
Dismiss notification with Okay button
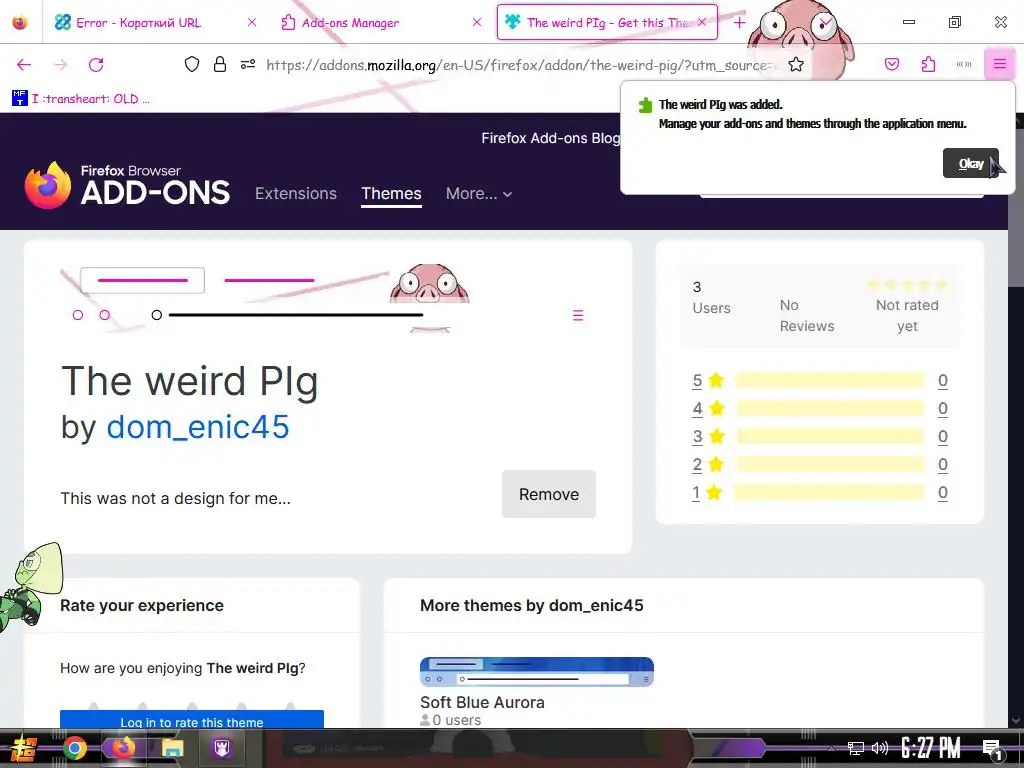pyautogui.click(x=970, y=163)
